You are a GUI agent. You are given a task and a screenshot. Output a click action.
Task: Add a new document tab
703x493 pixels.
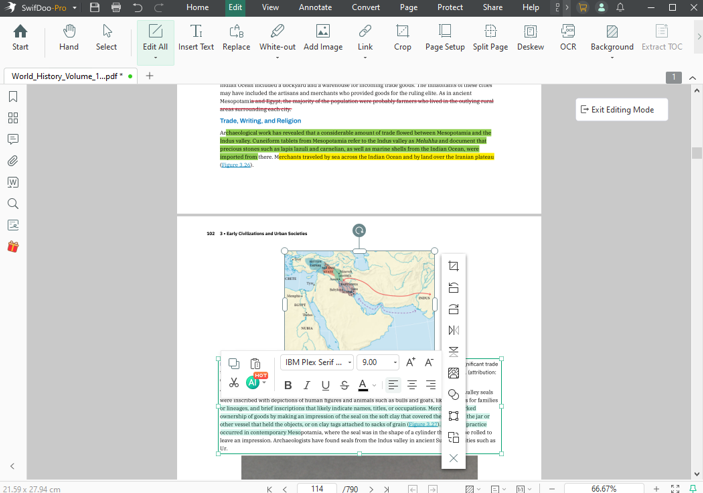point(149,76)
